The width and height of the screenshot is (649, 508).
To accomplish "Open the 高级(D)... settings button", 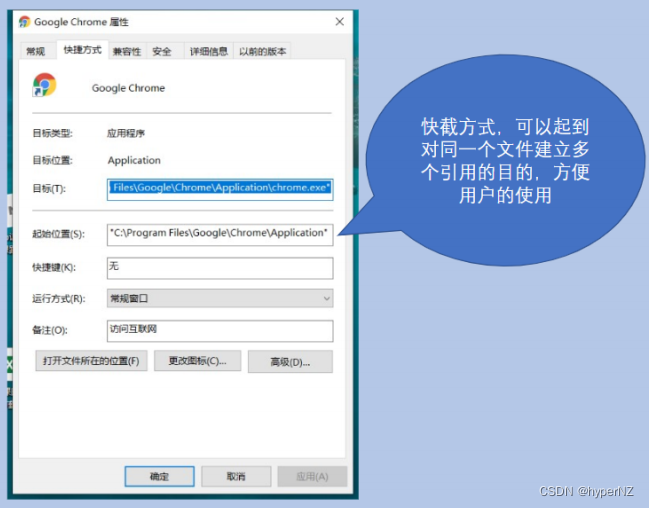I will pyautogui.click(x=290, y=362).
